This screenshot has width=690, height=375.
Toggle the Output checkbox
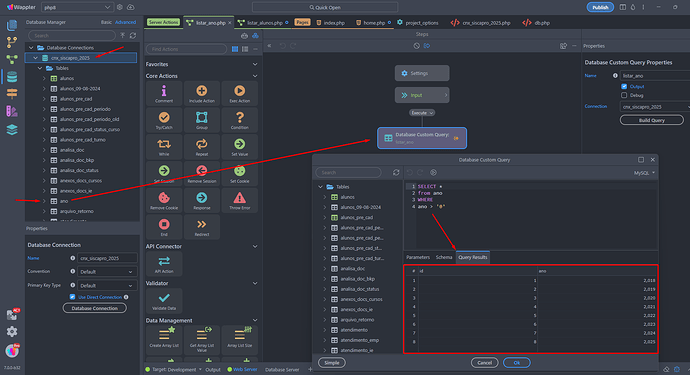(624, 86)
